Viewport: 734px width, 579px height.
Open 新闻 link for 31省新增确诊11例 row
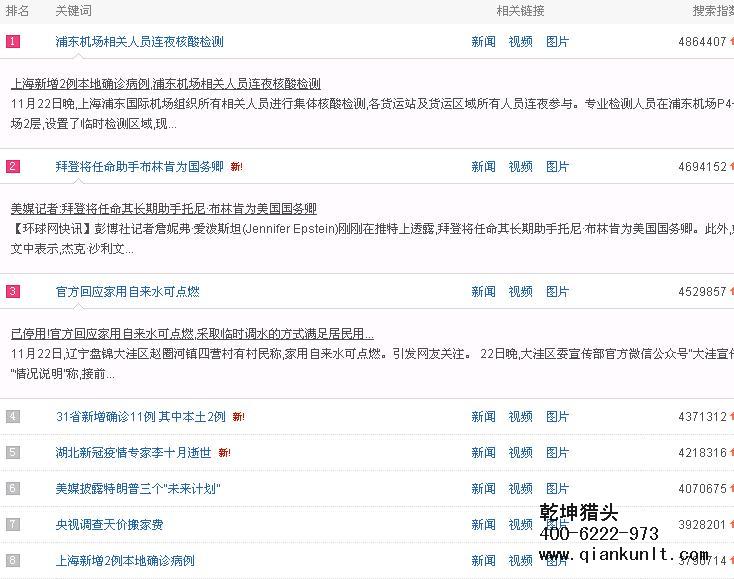pos(483,417)
